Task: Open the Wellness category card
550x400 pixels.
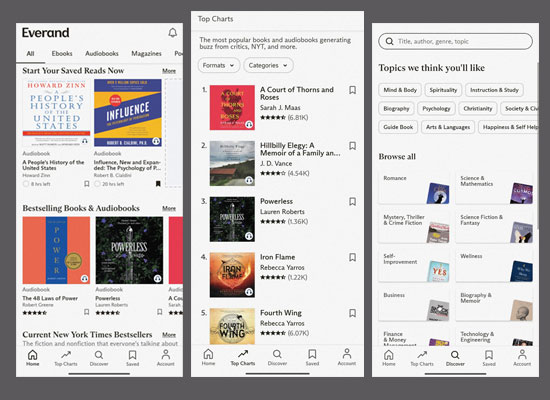Action: click(494, 266)
